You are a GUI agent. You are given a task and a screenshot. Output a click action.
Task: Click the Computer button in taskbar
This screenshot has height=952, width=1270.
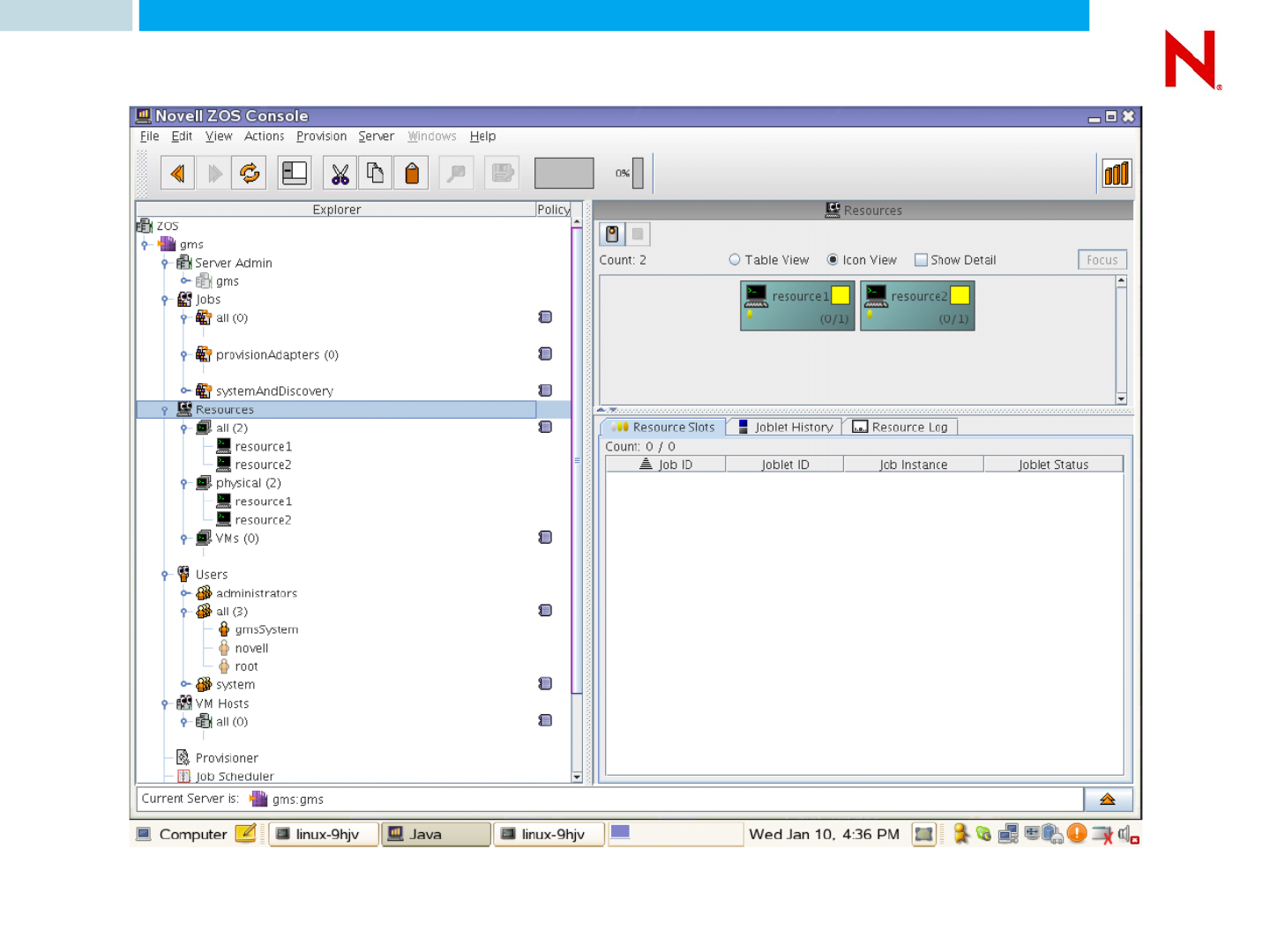point(183,834)
